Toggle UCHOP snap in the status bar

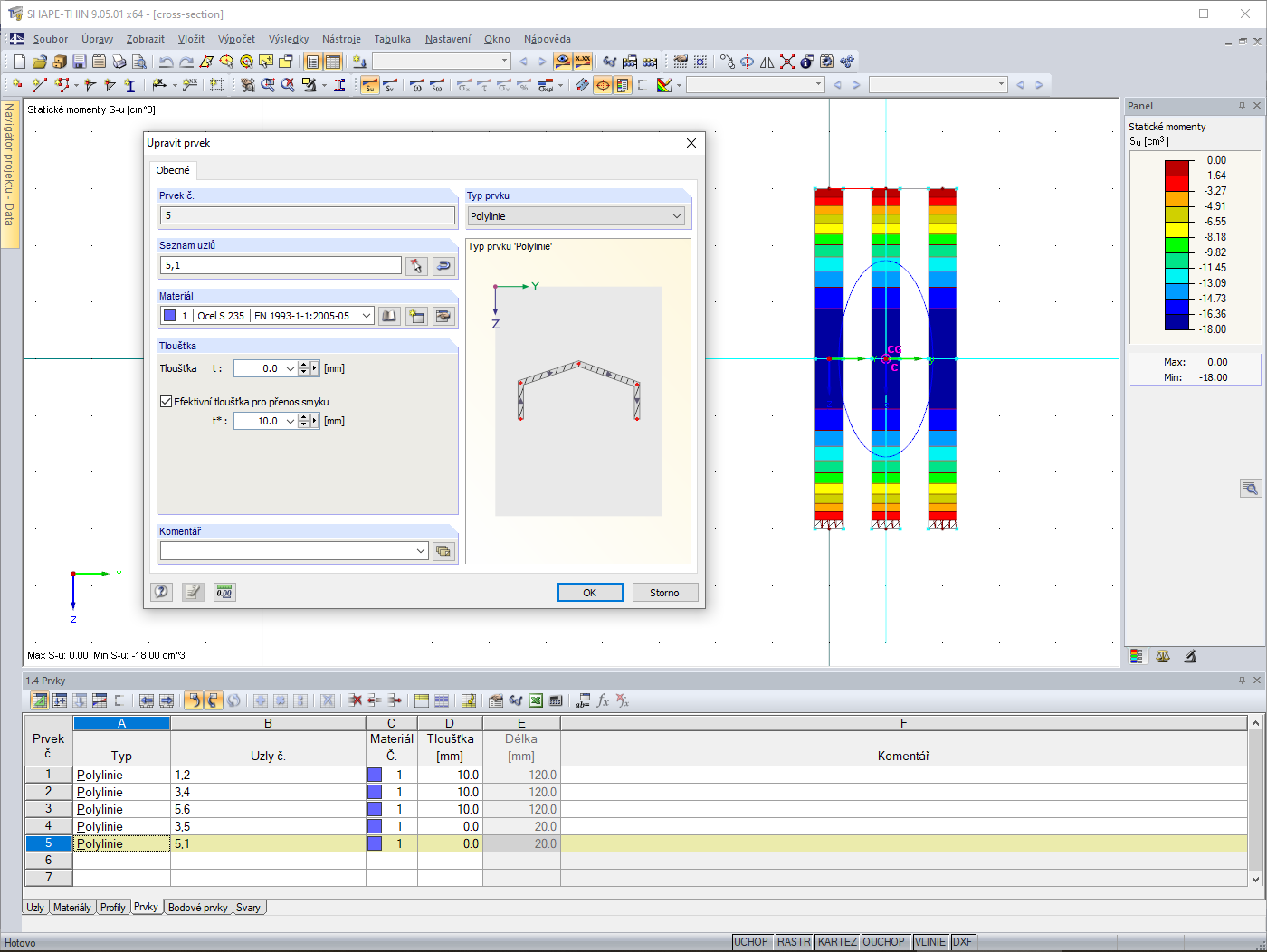[x=751, y=942]
